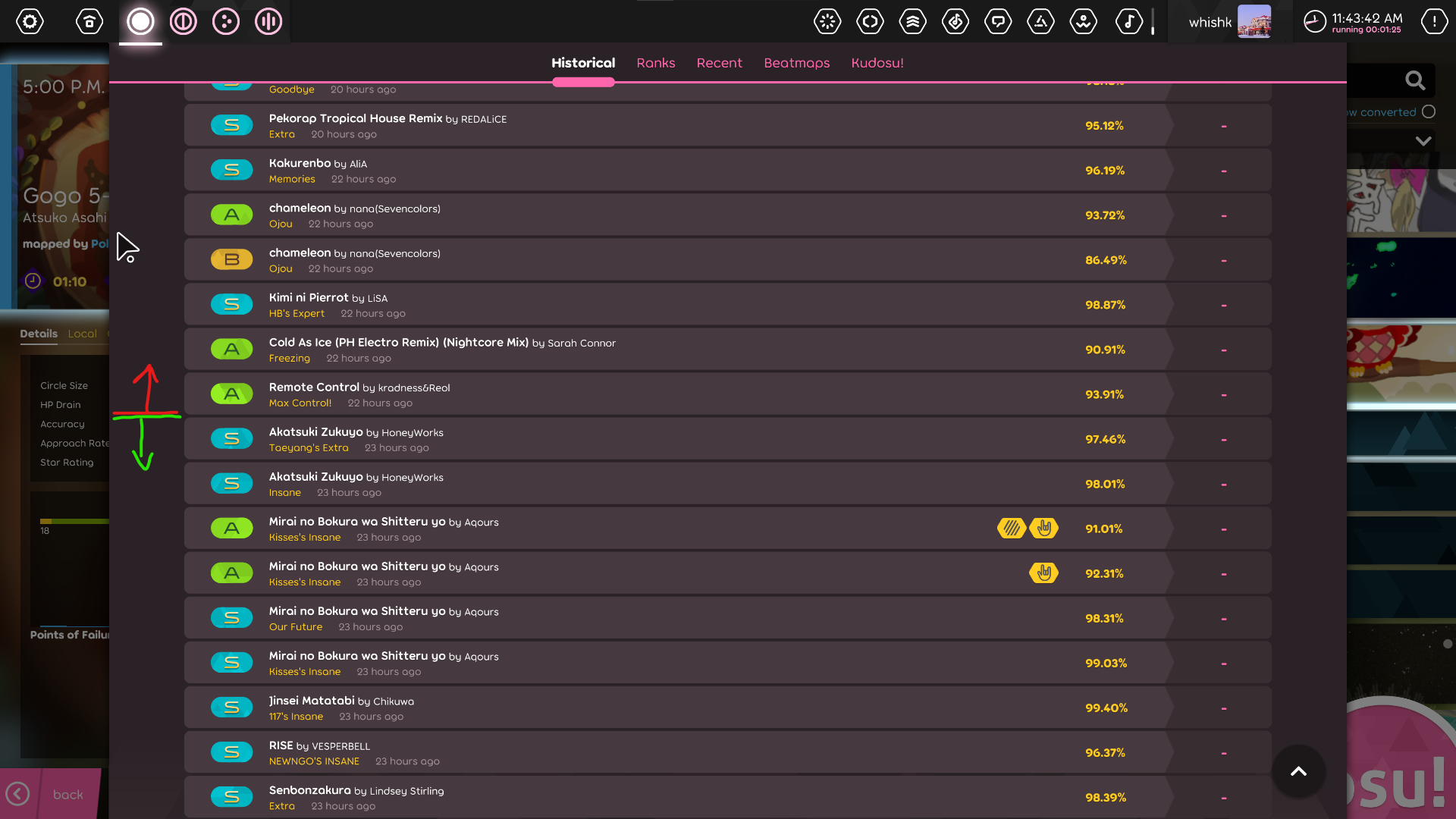The height and width of the screenshot is (819, 1456).
Task: Switch to the Kudosu! tab
Action: tap(877, 63)
